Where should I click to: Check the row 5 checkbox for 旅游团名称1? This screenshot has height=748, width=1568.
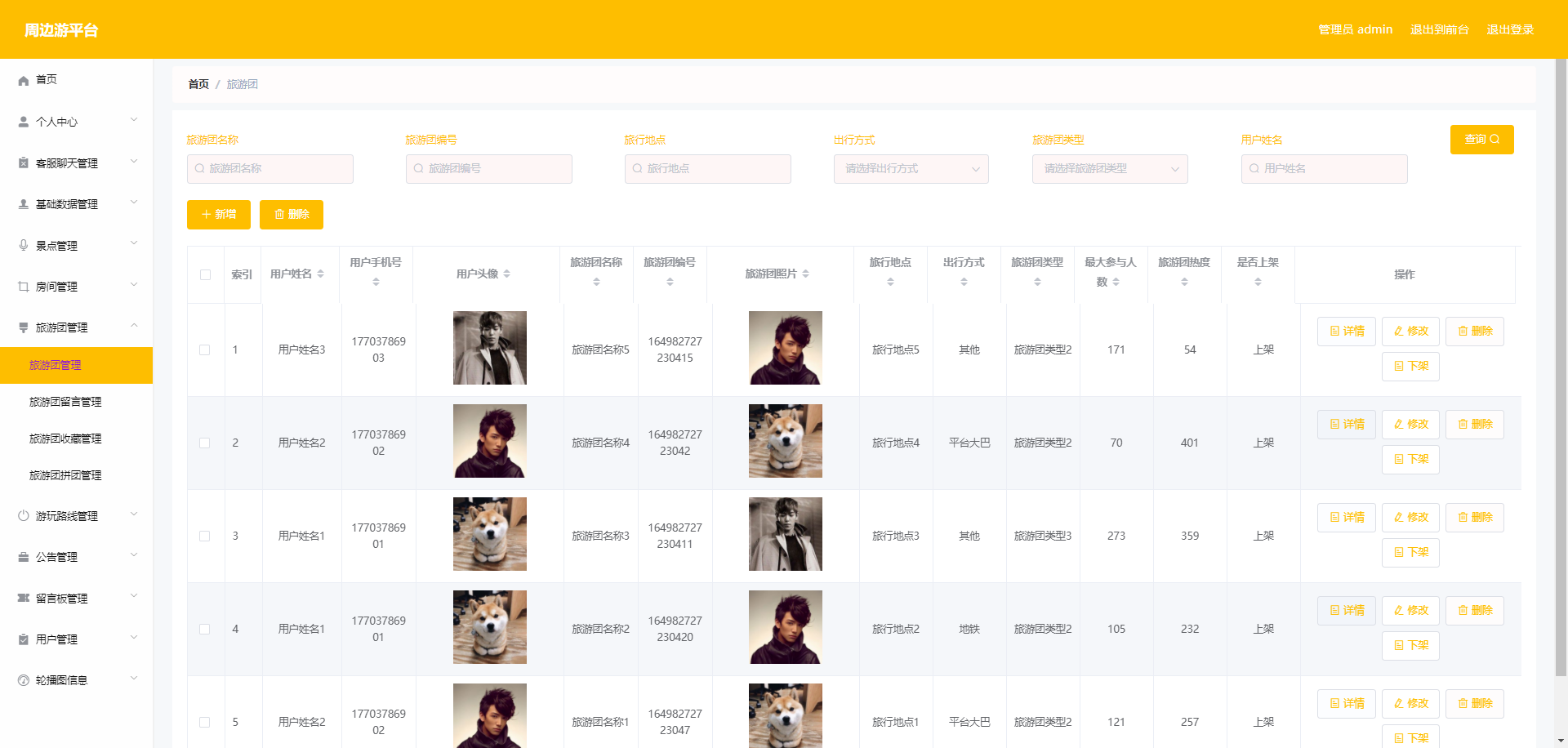(x=205, y=723)
